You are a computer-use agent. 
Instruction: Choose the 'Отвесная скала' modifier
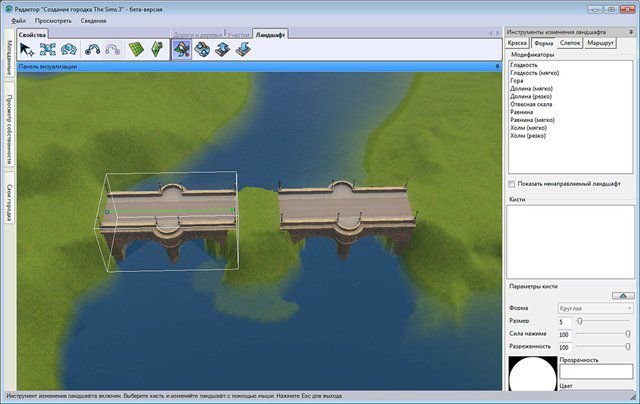(x=532, y=104)
